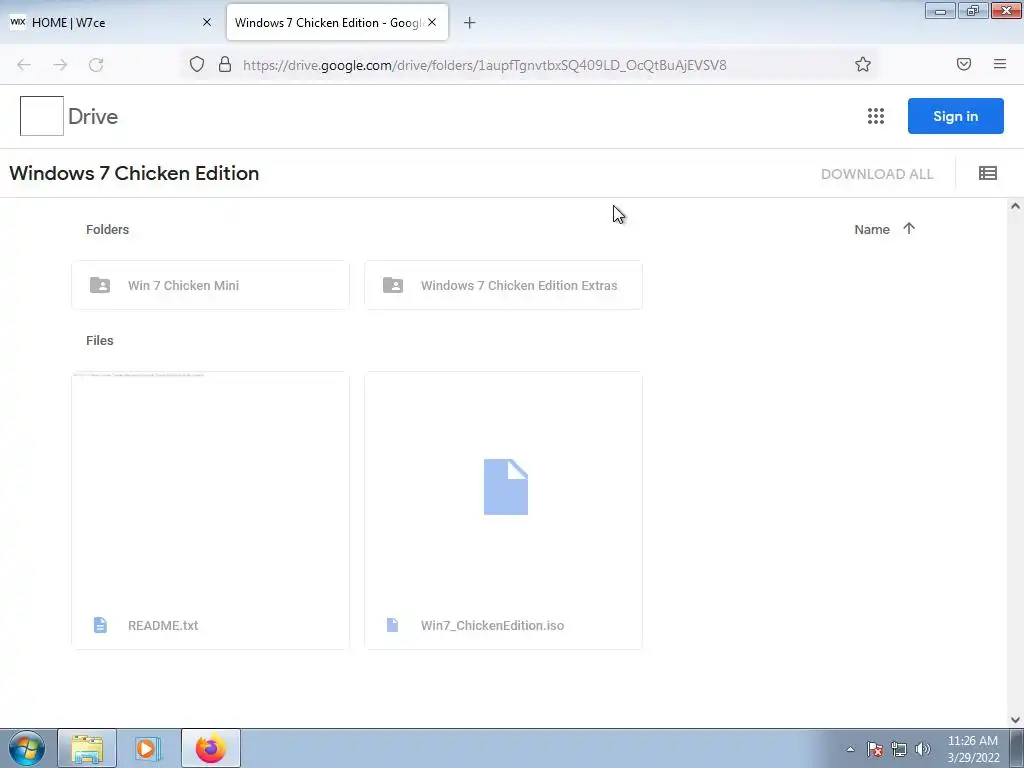Bookmark this page with the star
The width and height of the screenshot is (1024, 768).
[863, 64]
